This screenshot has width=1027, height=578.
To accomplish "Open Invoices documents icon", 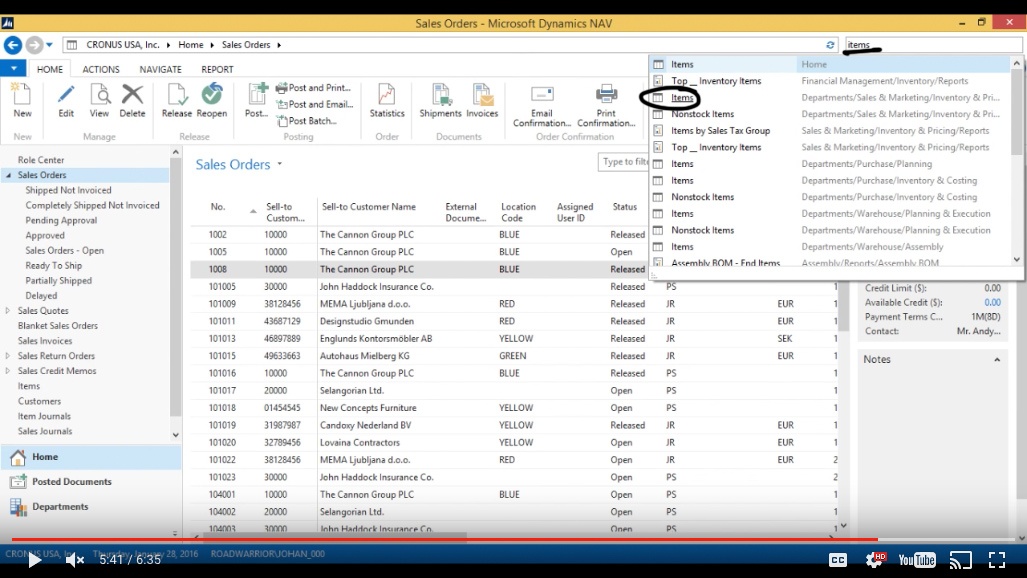I will coord(482,94).
